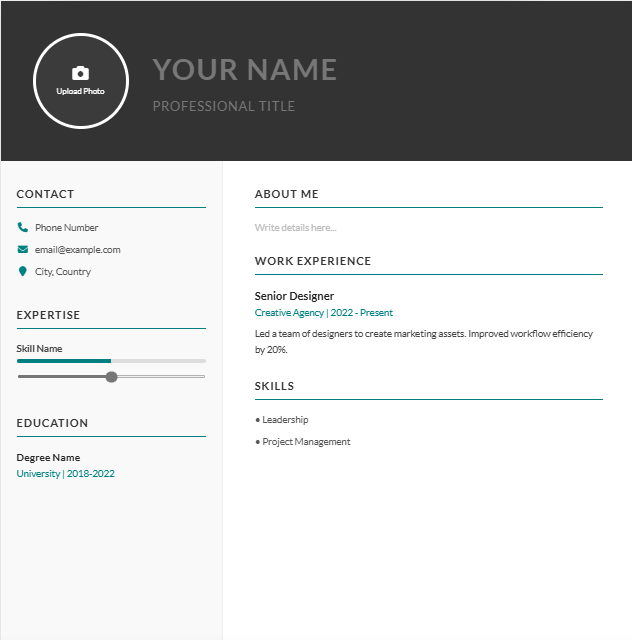The width and height of the screenshot is (632, 640).
Task: Edit the PROFESSIONAL TITLE field
Action: tap(224, 106)
